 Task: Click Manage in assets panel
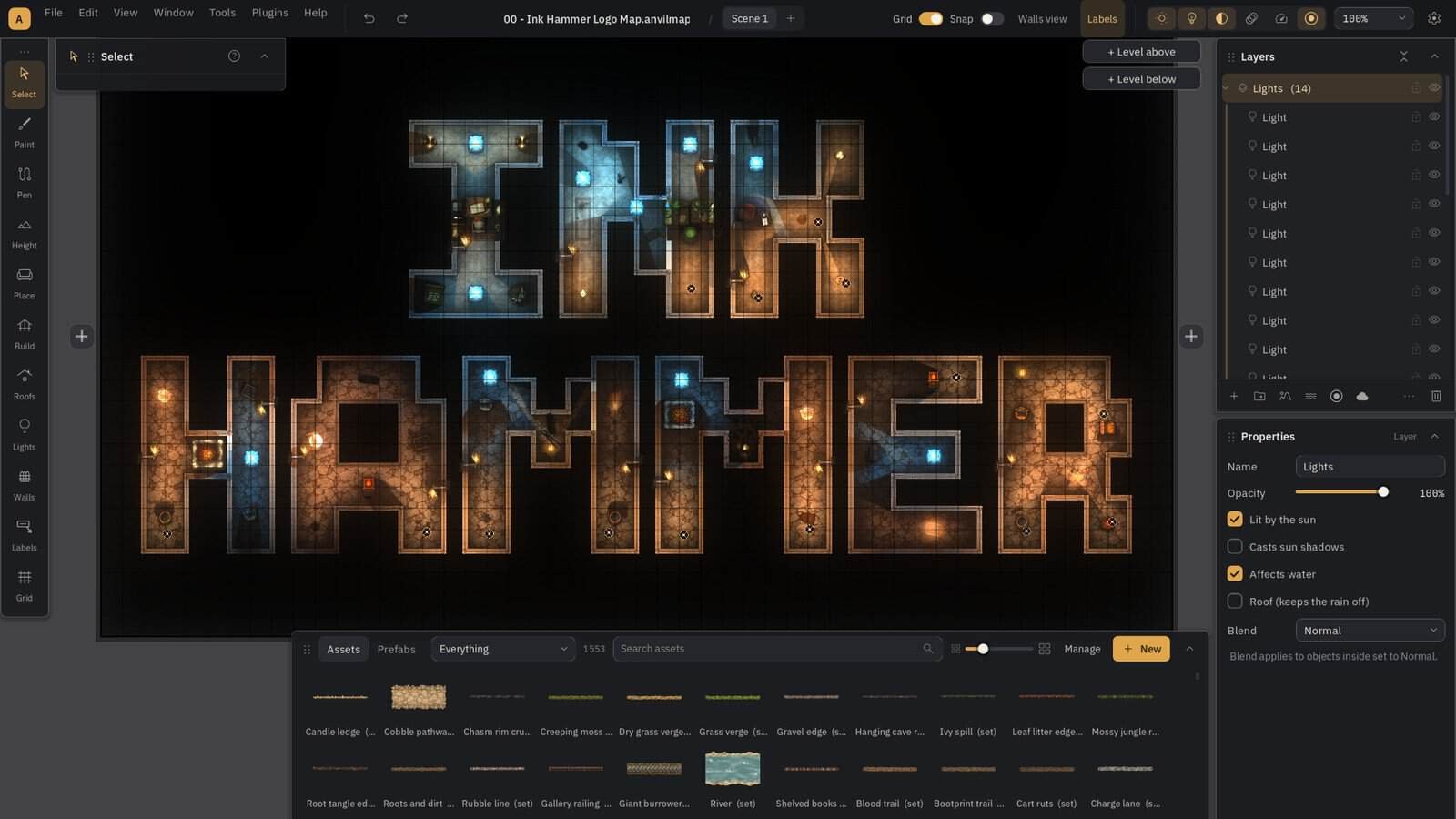click(x=1082, y=649)
